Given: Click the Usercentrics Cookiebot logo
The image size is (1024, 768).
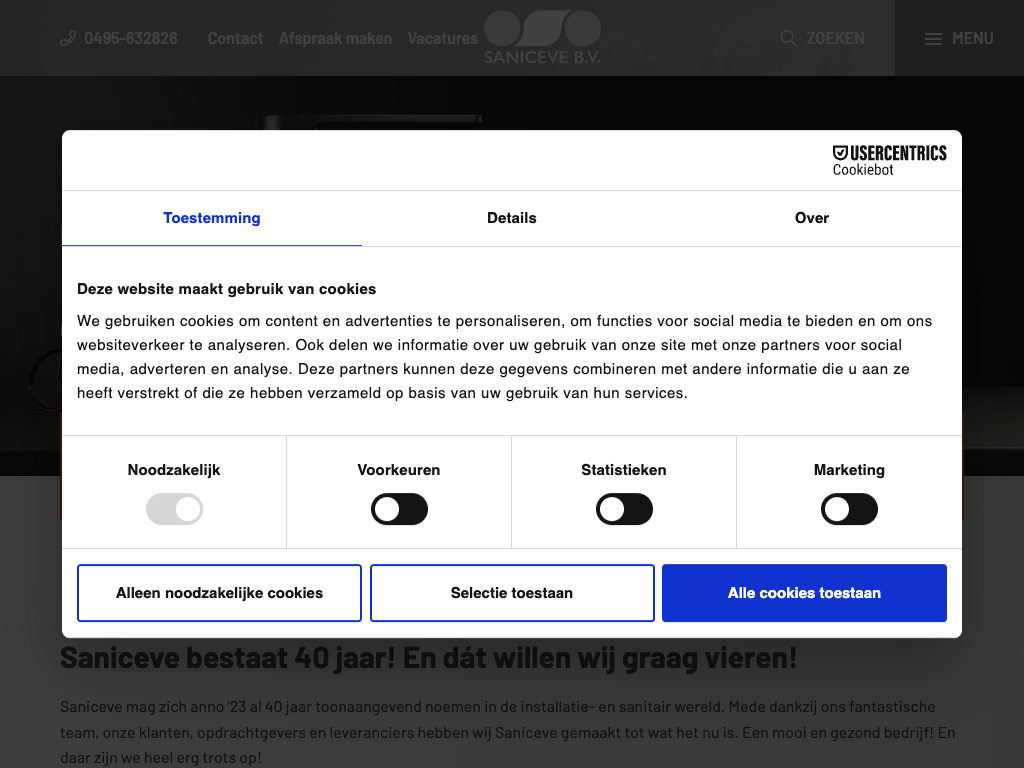Looking at the screenshot, I should click(x=889, y=160).
